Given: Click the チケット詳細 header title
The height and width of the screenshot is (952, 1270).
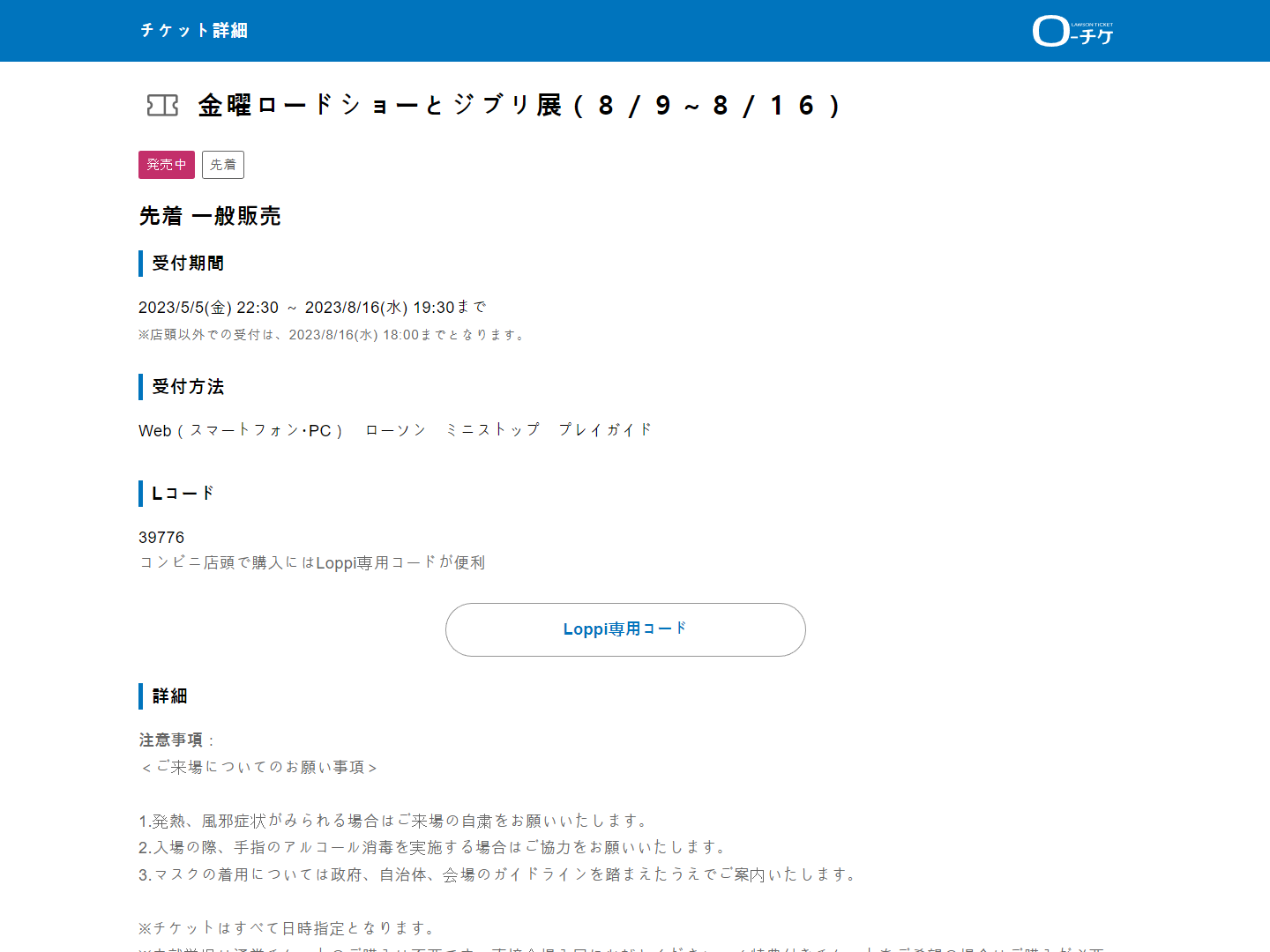Looking at the screenshot, I should pyautogui.click(x=194, y=31).
